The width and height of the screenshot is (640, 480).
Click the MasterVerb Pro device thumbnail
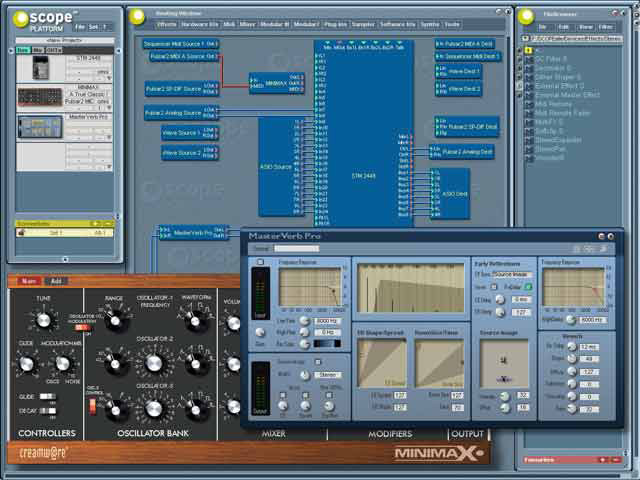[40, 127]
